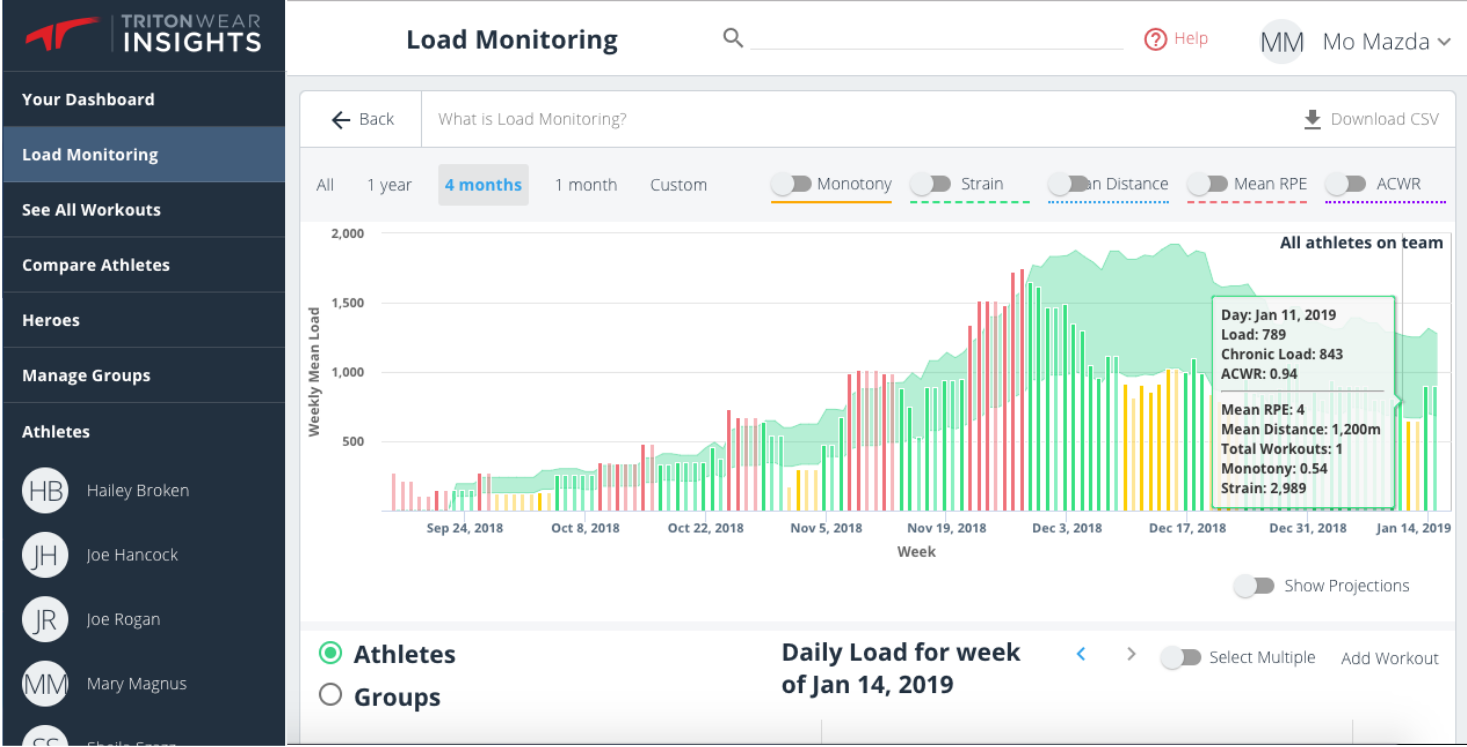This screenshot has width=1467, height=747.
Task: Click the Back arrow icon
Action: click(x=341, y=119)
